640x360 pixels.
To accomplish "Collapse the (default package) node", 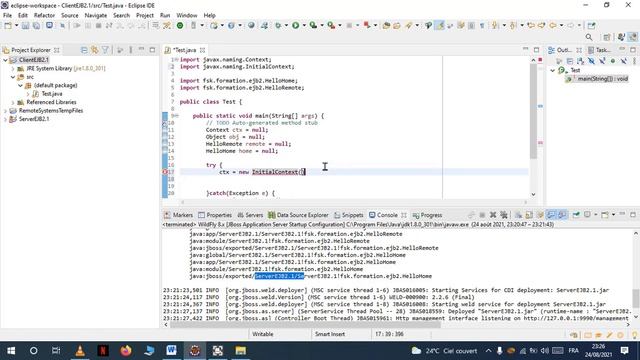I will 20,85.
